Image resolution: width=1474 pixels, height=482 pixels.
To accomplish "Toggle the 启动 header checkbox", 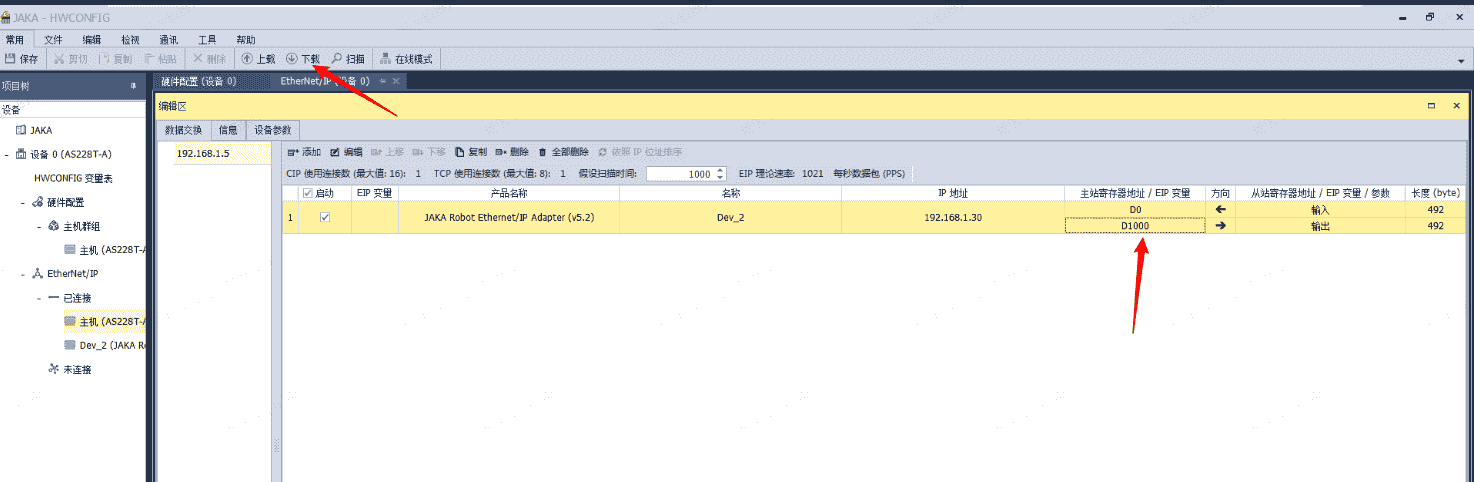I will (x=308, y=192).
